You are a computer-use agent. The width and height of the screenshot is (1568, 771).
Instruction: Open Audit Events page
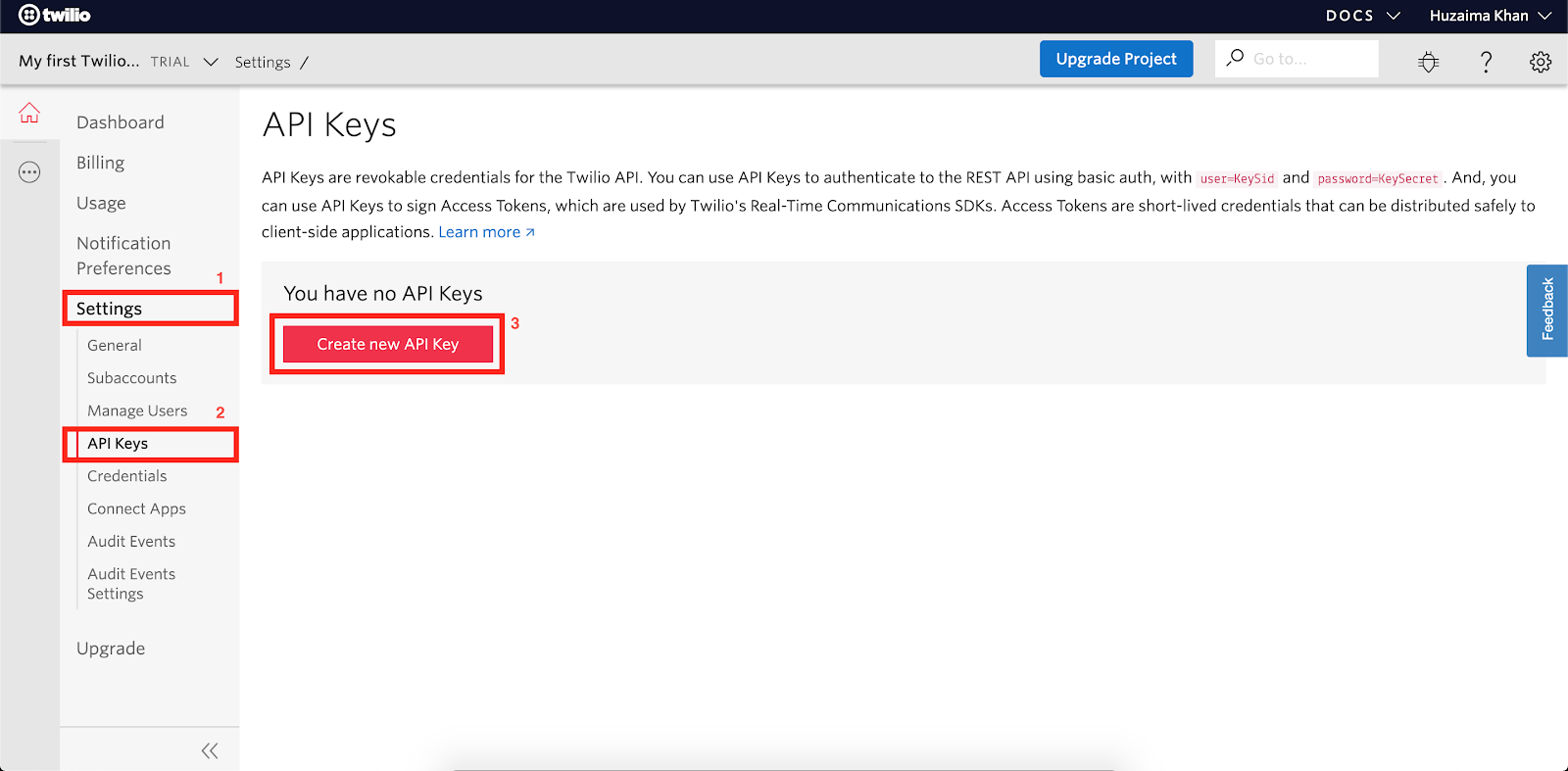pyautogui.click(x=131, y=542)
